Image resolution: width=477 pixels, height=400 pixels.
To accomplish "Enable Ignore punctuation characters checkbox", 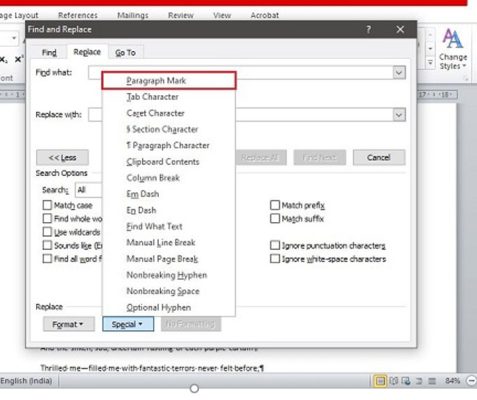I will point(275,245).
